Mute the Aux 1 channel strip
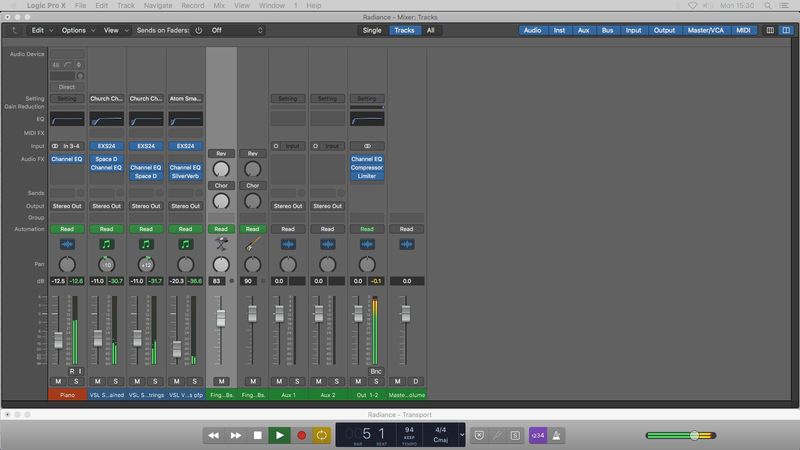 point(279,381)
